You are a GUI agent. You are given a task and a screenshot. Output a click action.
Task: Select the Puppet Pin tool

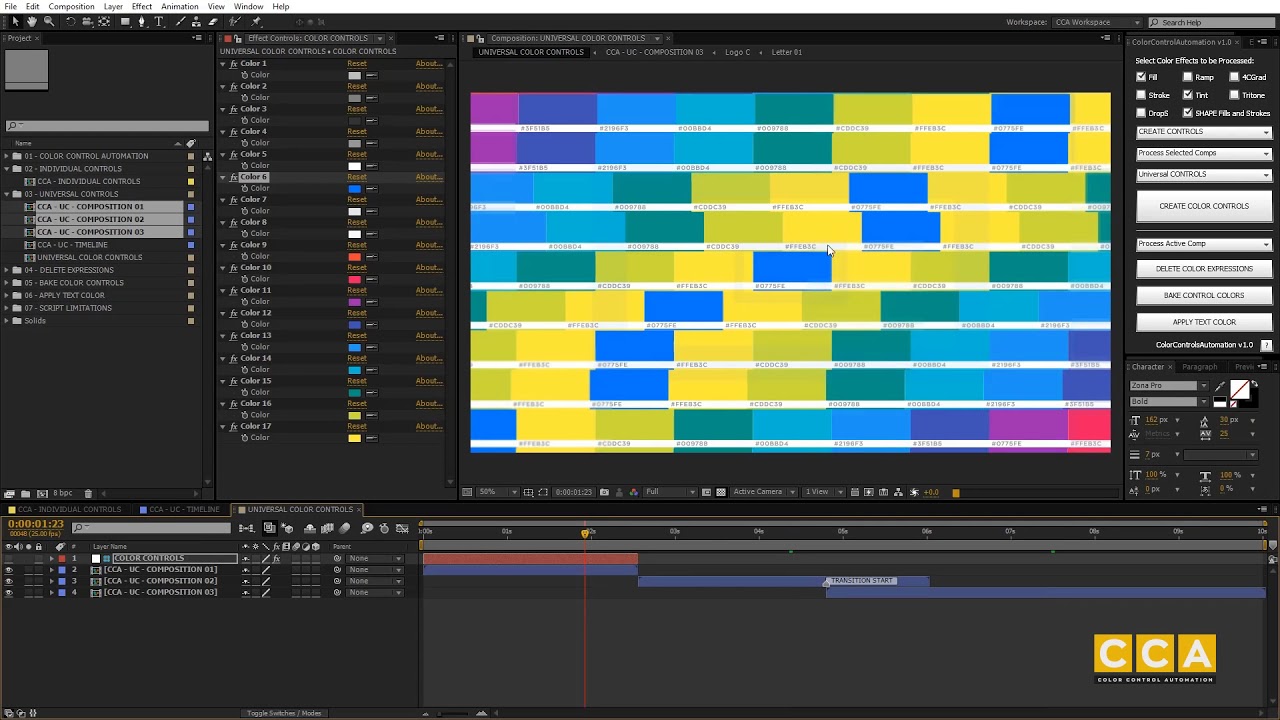[x=256, y=22]
